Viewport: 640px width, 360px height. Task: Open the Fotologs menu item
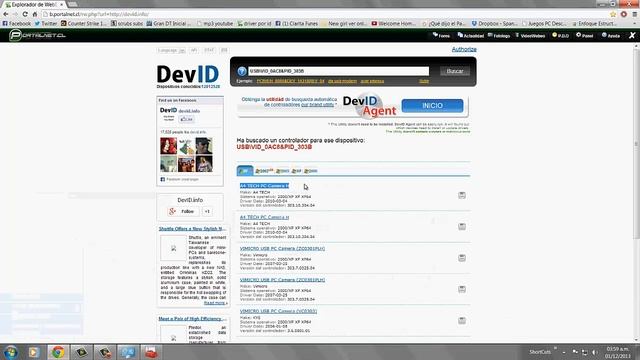(x=499, y=36)
